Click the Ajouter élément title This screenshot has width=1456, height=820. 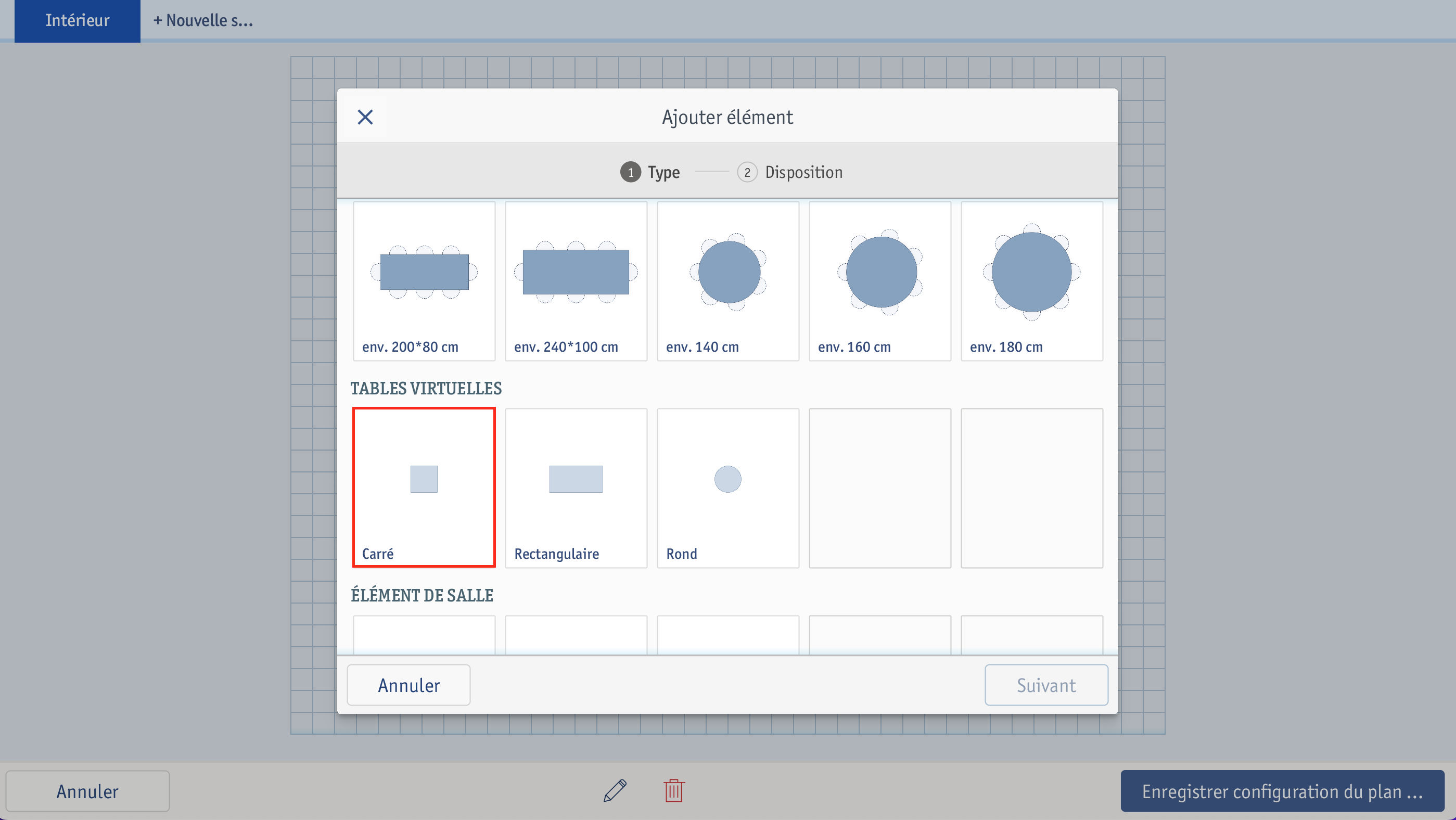(x=727, y=117)
